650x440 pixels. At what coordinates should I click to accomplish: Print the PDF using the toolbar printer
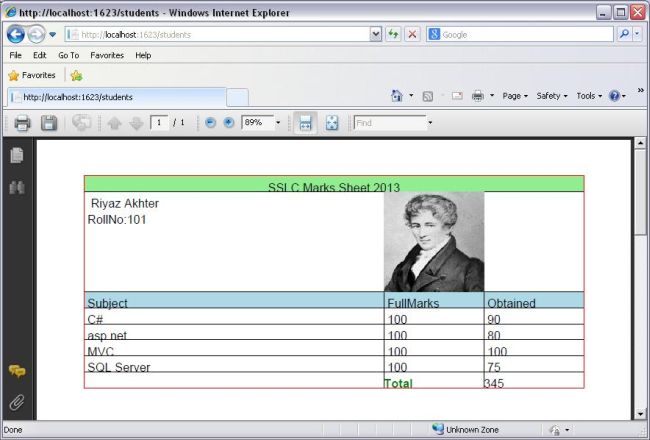tap(22, 123)
